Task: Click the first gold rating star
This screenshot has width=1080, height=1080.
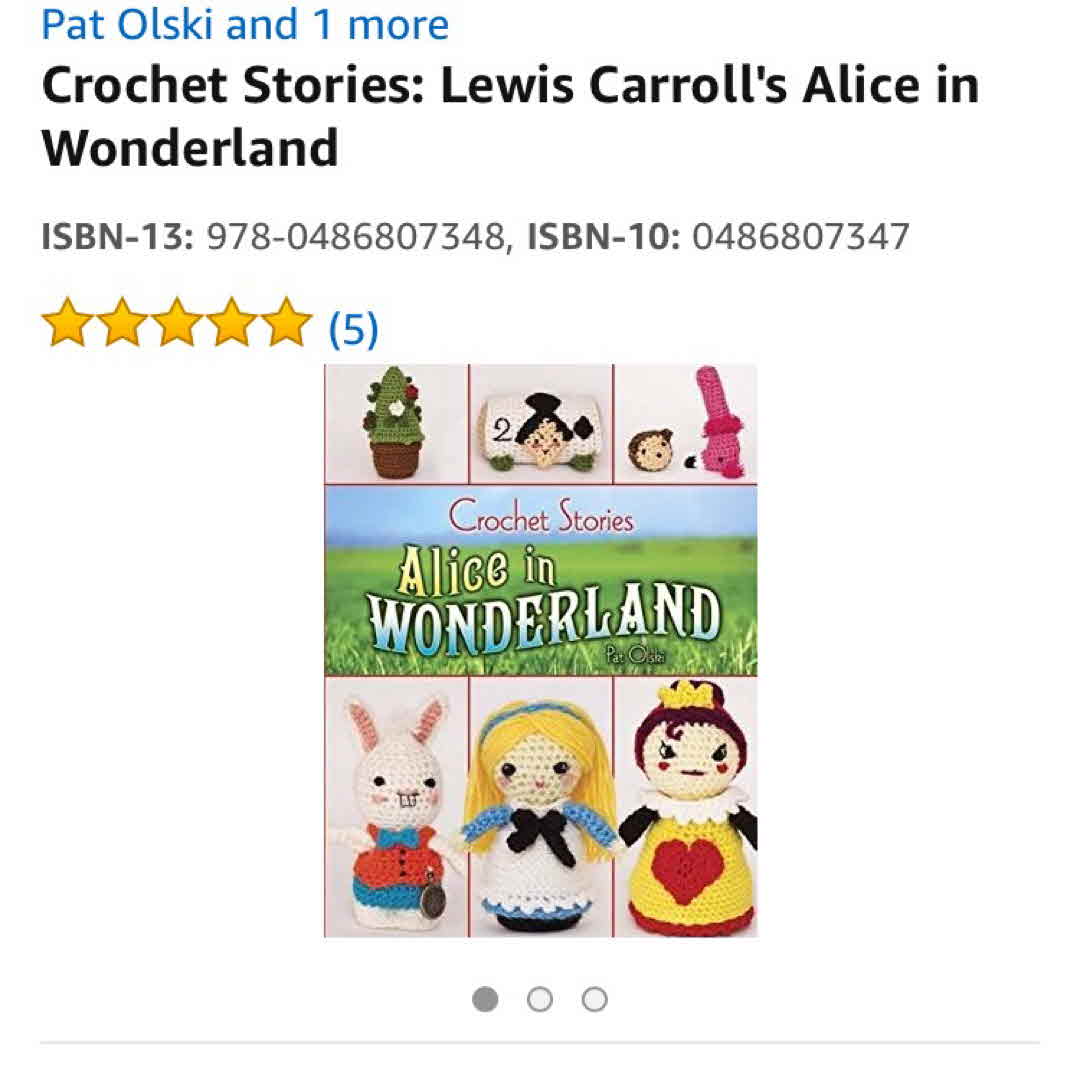Action: pyautogui.click(x=67, y=323)
